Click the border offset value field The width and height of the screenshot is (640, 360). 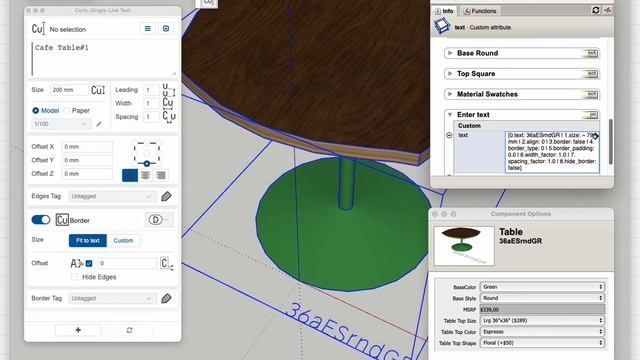127,263
